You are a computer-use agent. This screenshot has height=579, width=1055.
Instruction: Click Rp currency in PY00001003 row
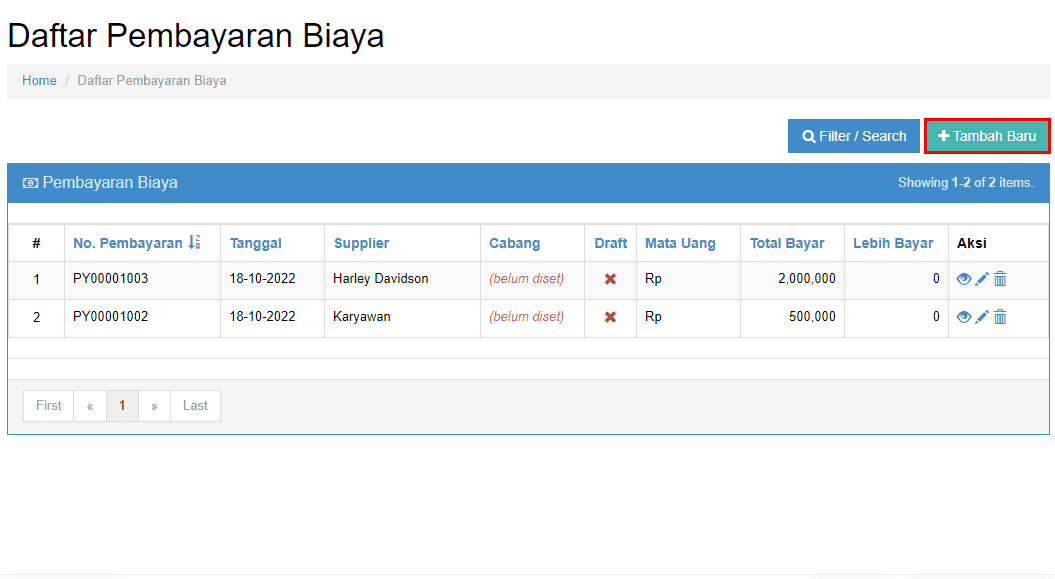click(653, 278)
